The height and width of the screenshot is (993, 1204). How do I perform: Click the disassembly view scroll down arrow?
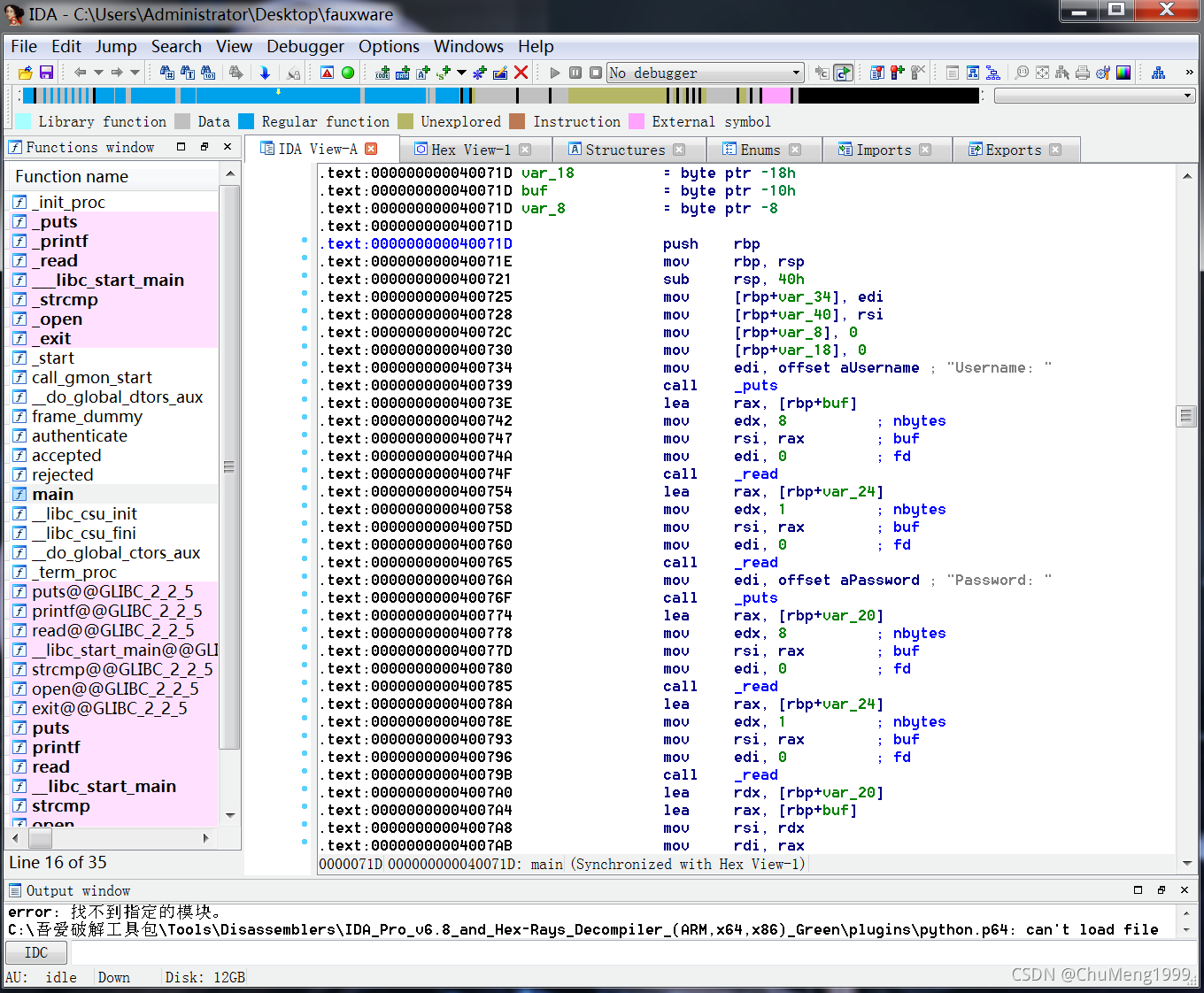coord(1187,863)
